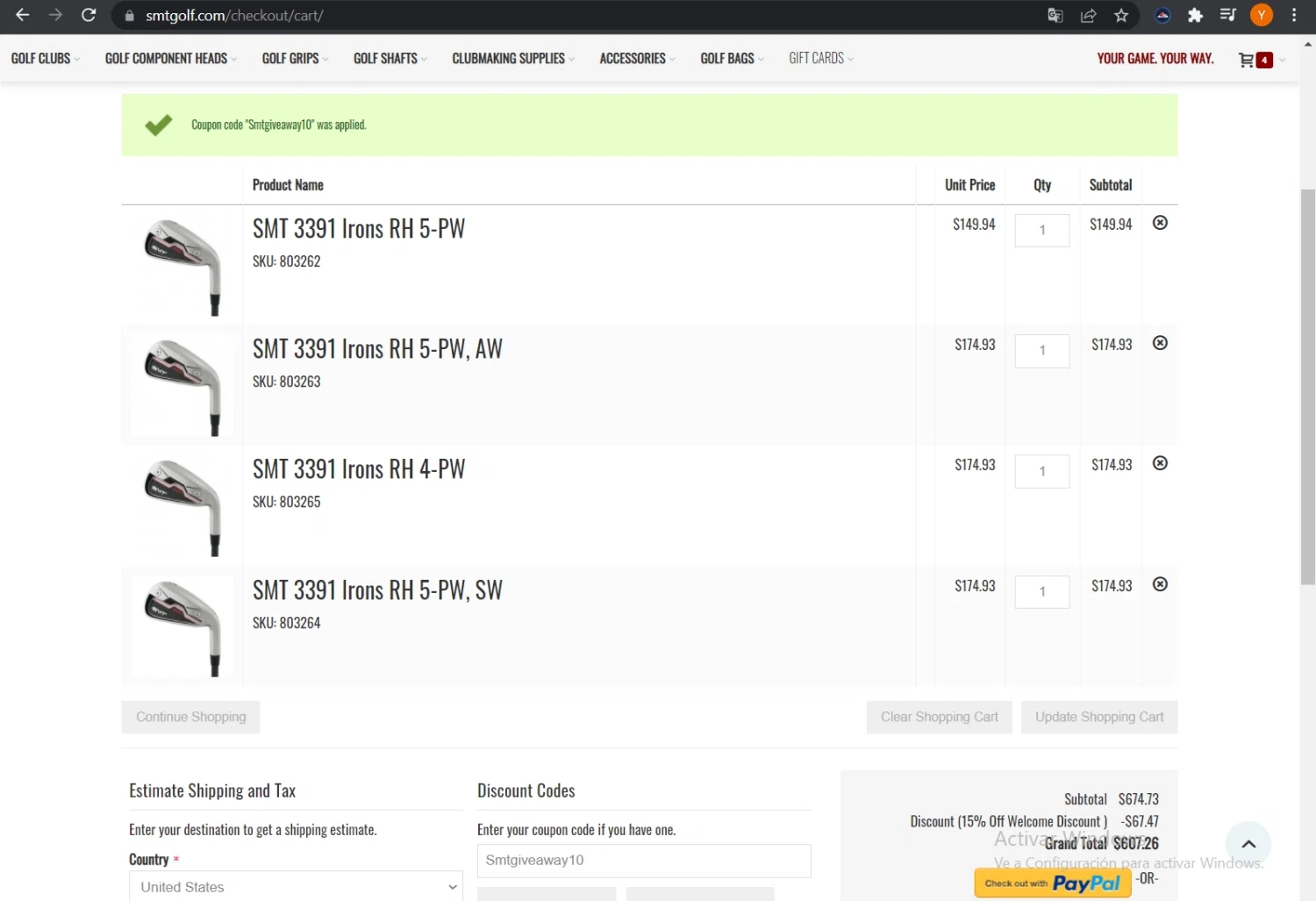Expand the Clubmaking Supplies menu
Screen dimensions: 1316x901
(x=513, y=59)
